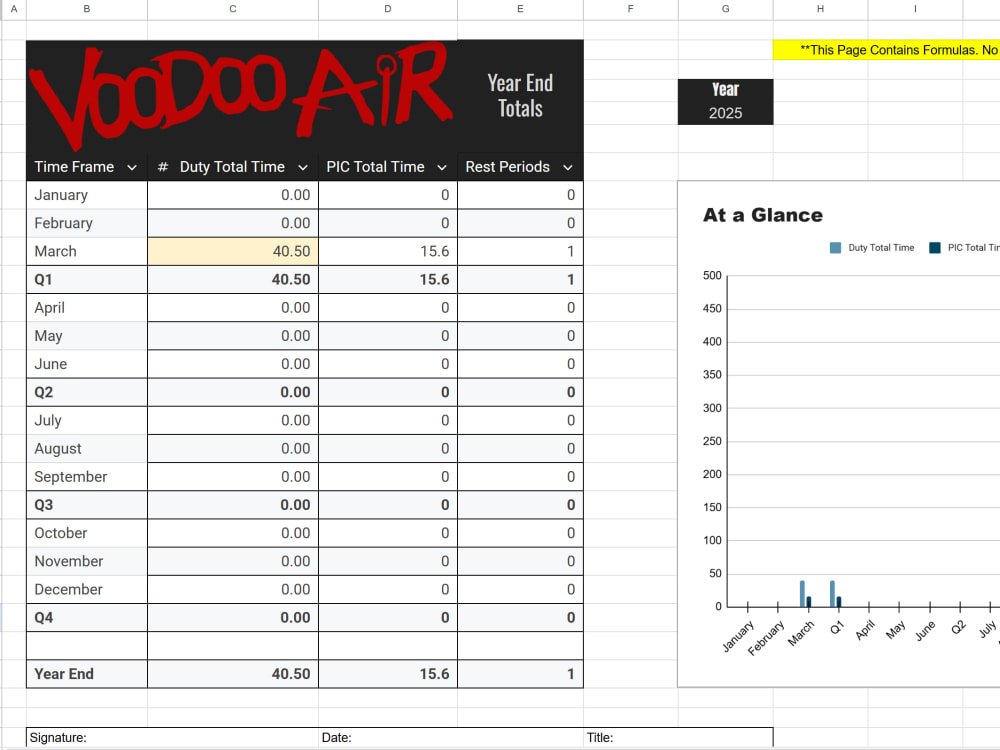
Task: Open the Time Frame column filter dropdown
Action: [x=132, y=168]
